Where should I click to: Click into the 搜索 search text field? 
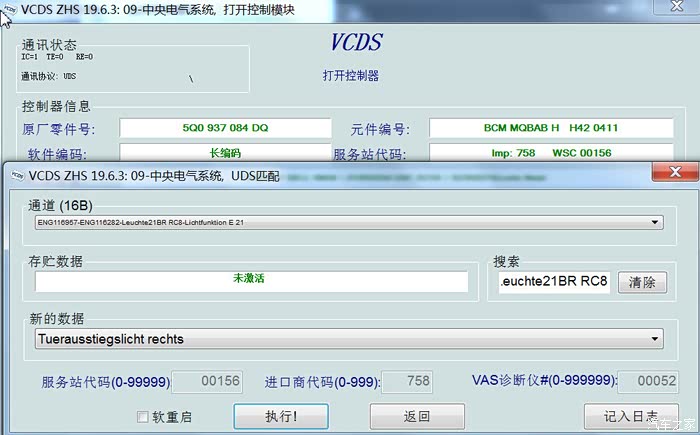pos(553,282)
